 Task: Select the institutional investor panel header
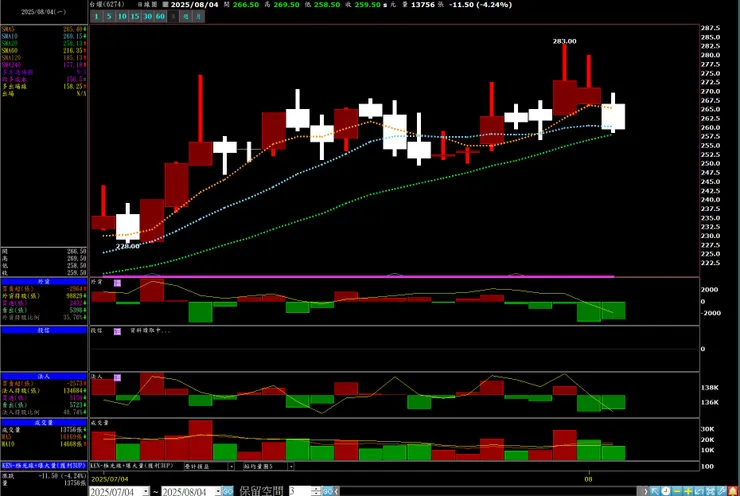(x=44, y=376)
